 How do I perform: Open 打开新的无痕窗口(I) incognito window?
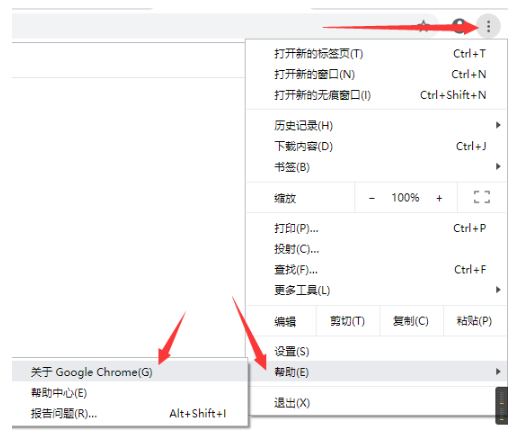(377, 95)
